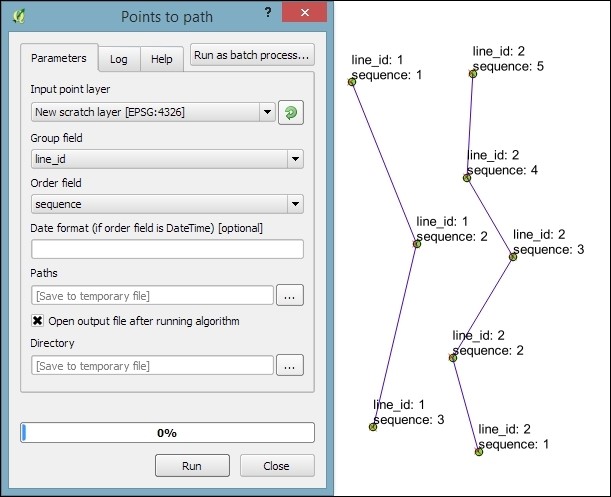Open the Group field line_id dropdown

click(295, 159)
